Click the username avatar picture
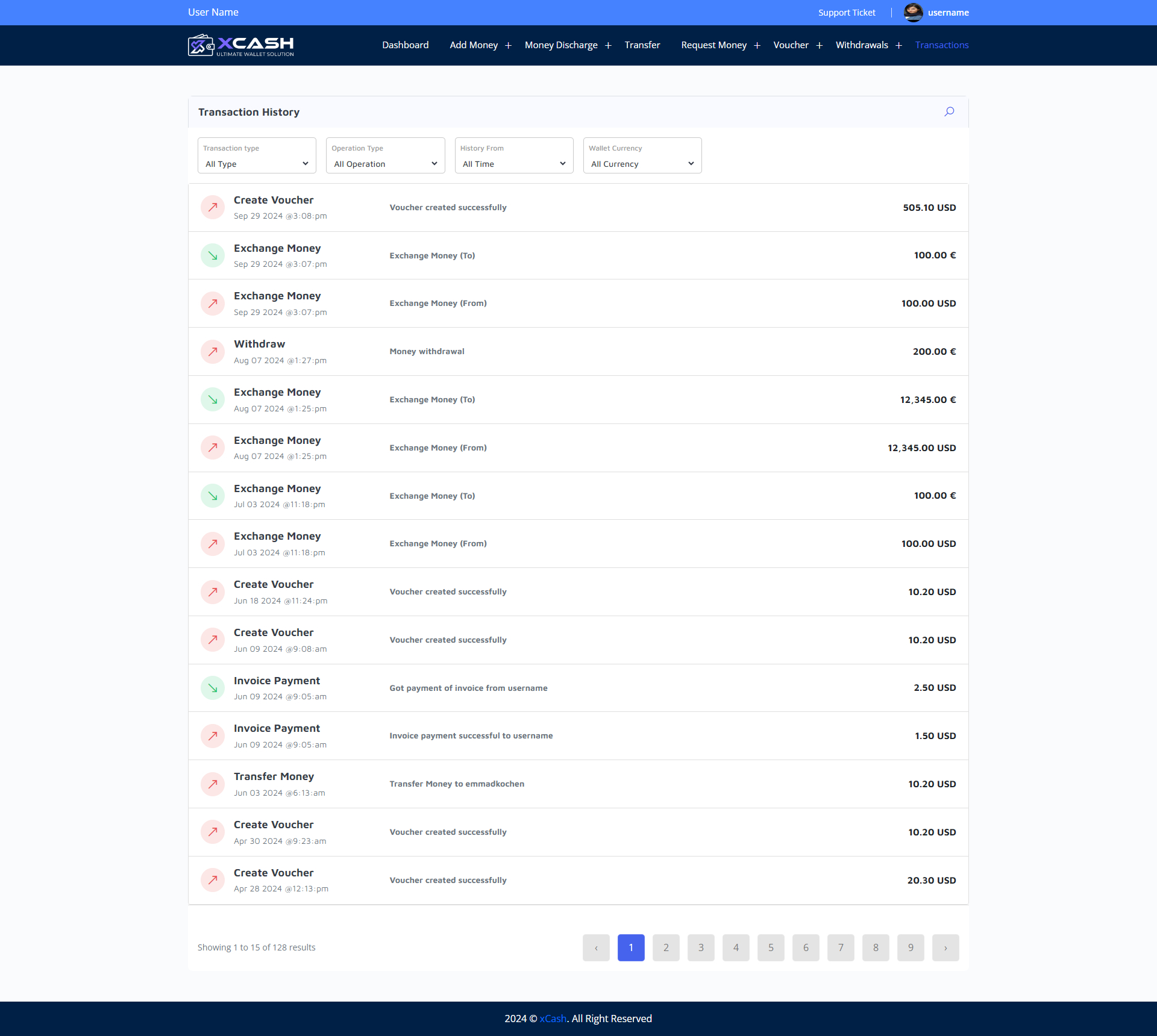The height and width of the screenshot is (1036, 1157). (x=913, y=13)
